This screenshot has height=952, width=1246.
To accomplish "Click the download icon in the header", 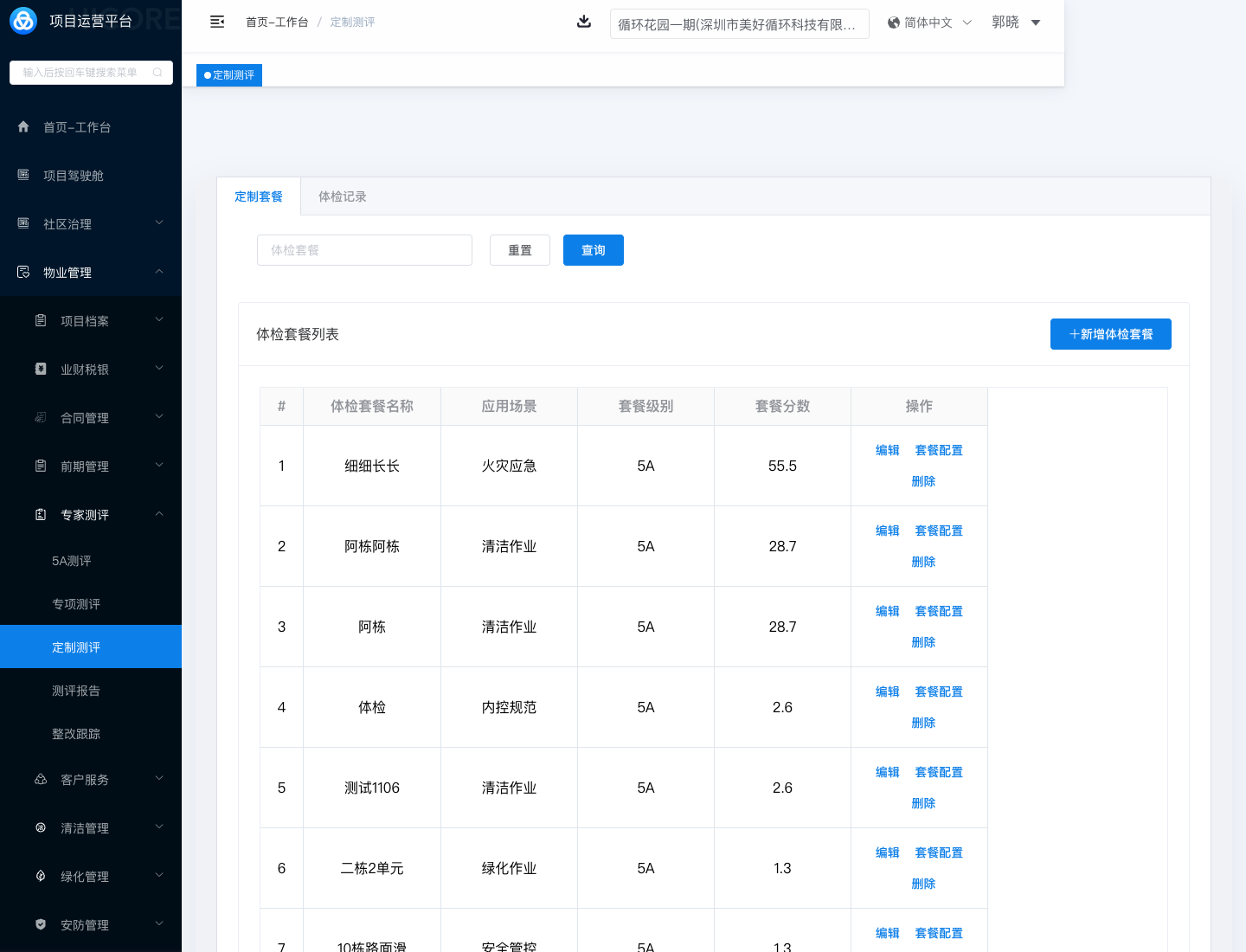I will click(584, 22).
